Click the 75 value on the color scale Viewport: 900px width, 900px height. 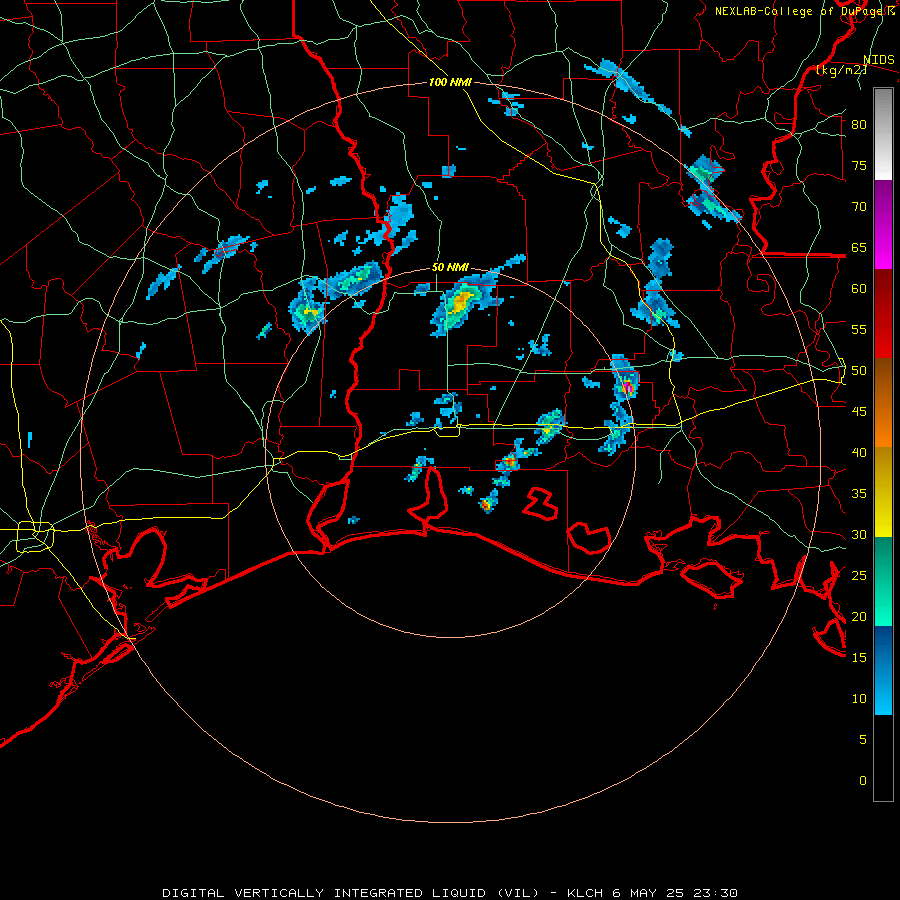tap(859, 165)
